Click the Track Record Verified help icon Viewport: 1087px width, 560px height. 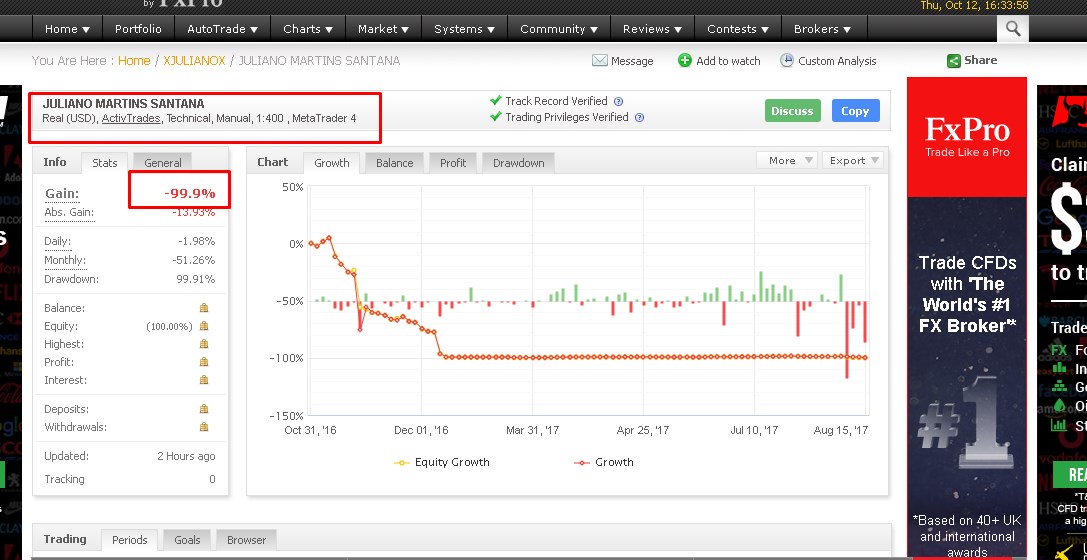[619, 101]
